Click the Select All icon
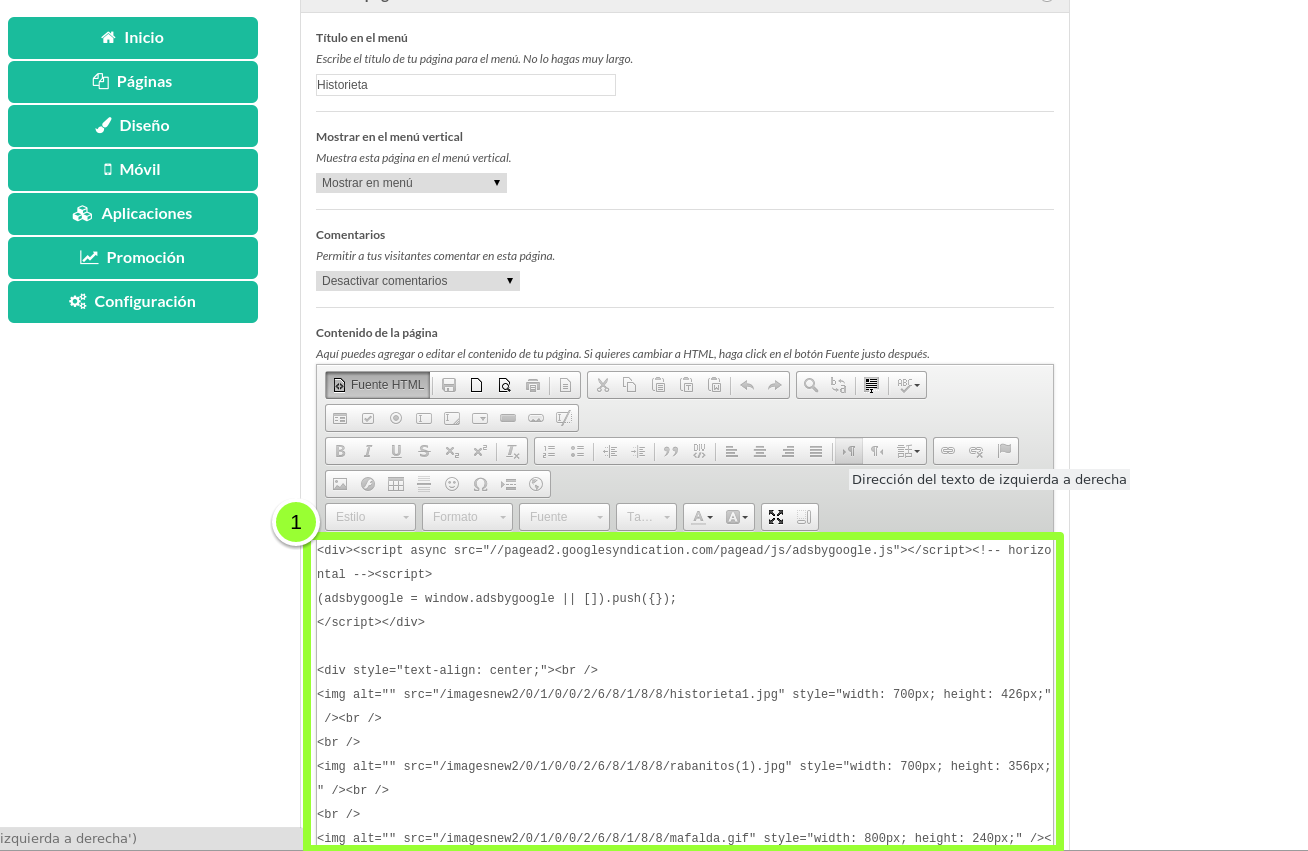The image size is (1308, 851). [x=871, y=385]
